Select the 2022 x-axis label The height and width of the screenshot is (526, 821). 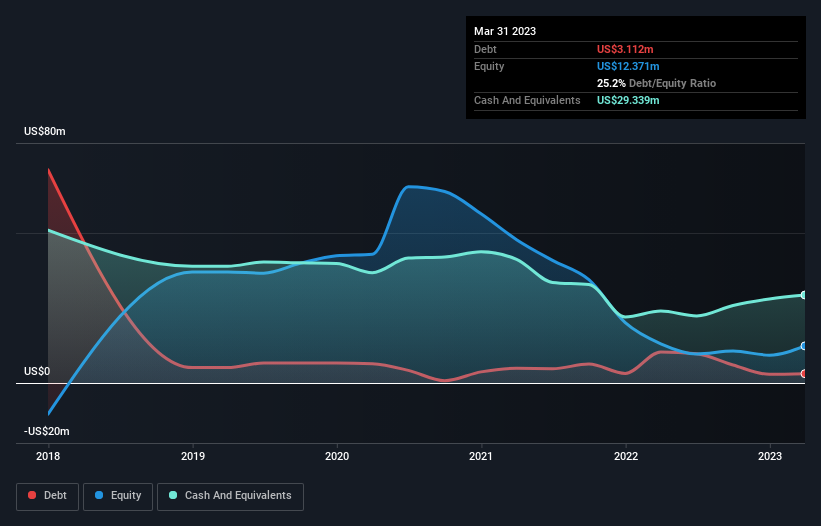(626, 456)
